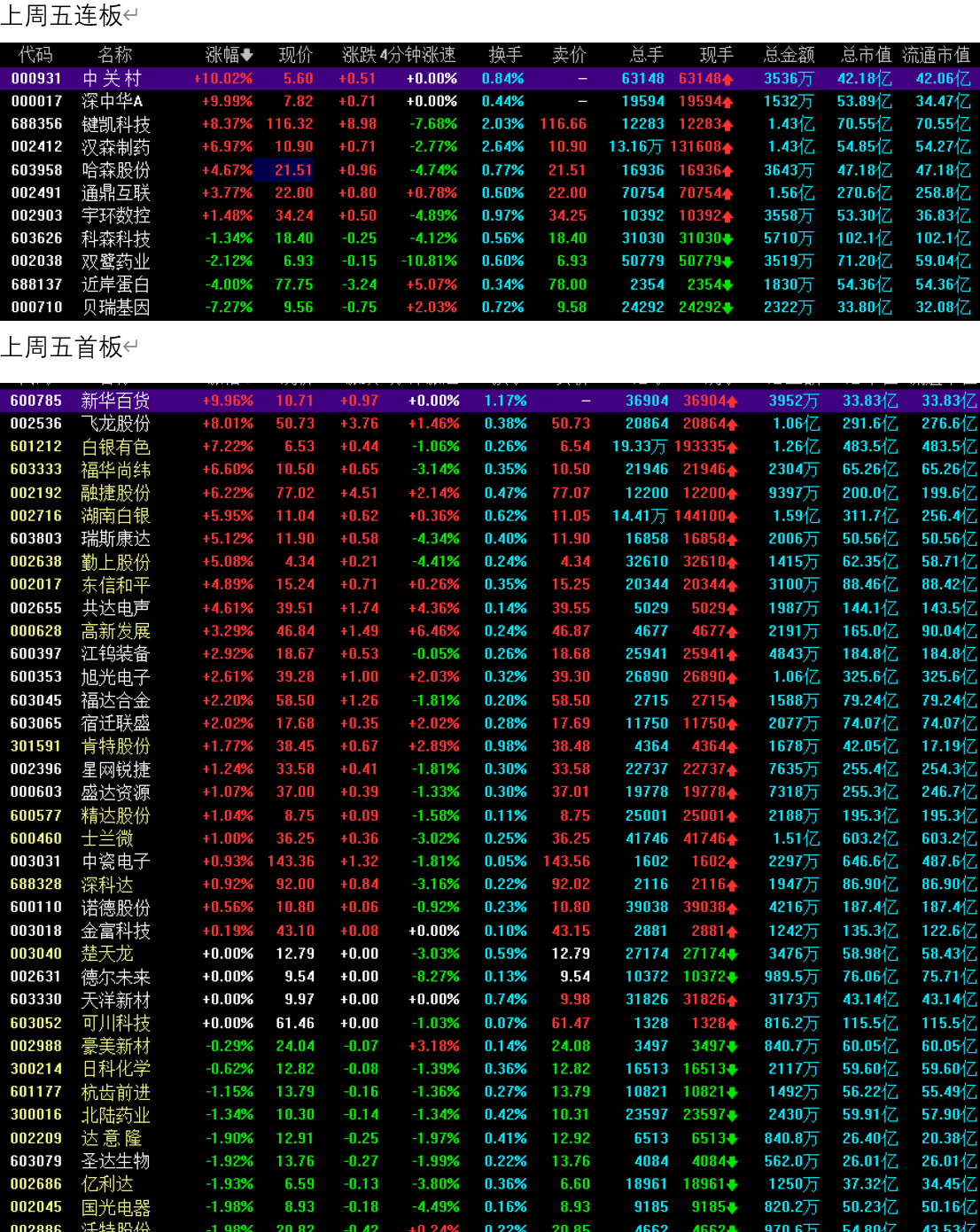Select the 精达股份 stock name
Screen dimensions: 980x1232
(x=116, y=815)
